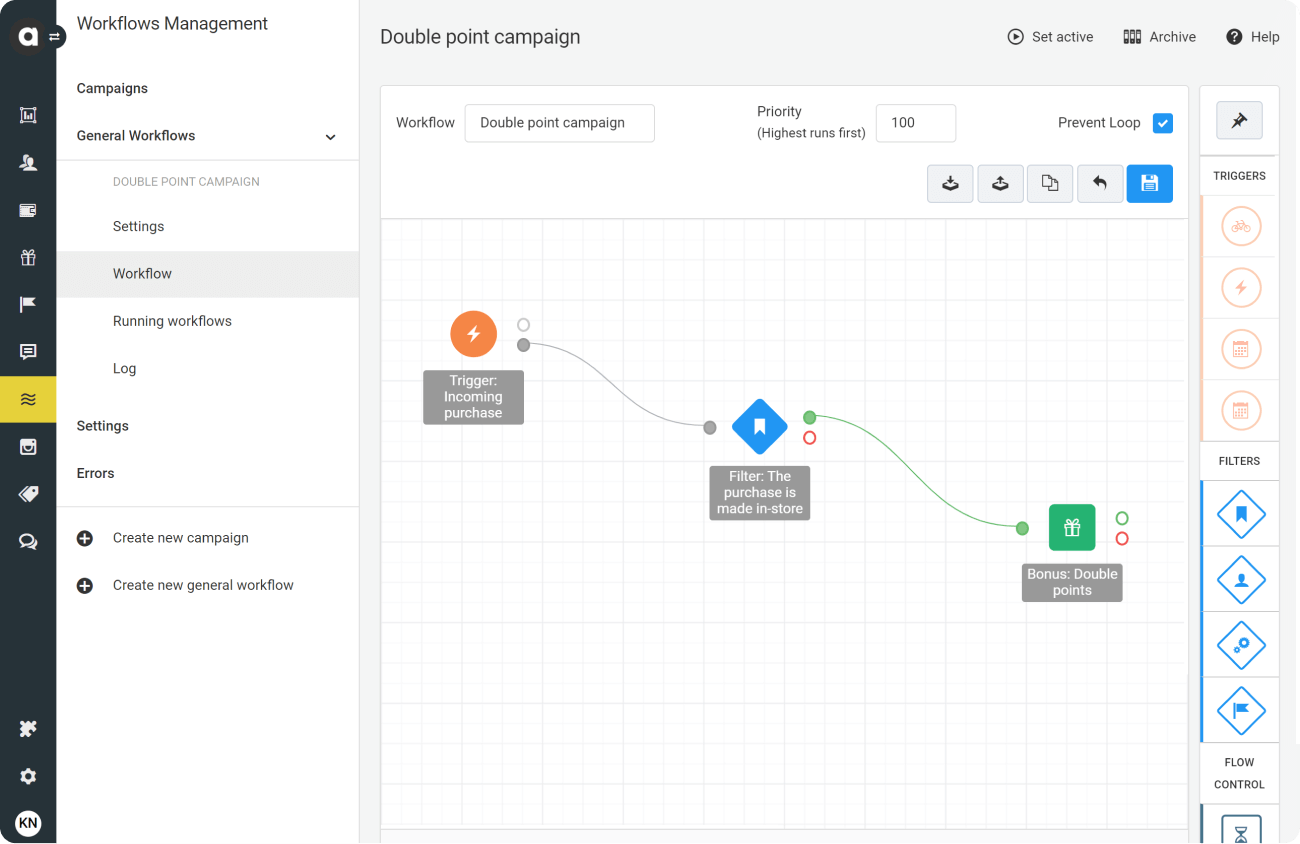This screenshot has width=1300, height=844.
Task: Open the Running workflows page
Action: click(x=172, y=320)
